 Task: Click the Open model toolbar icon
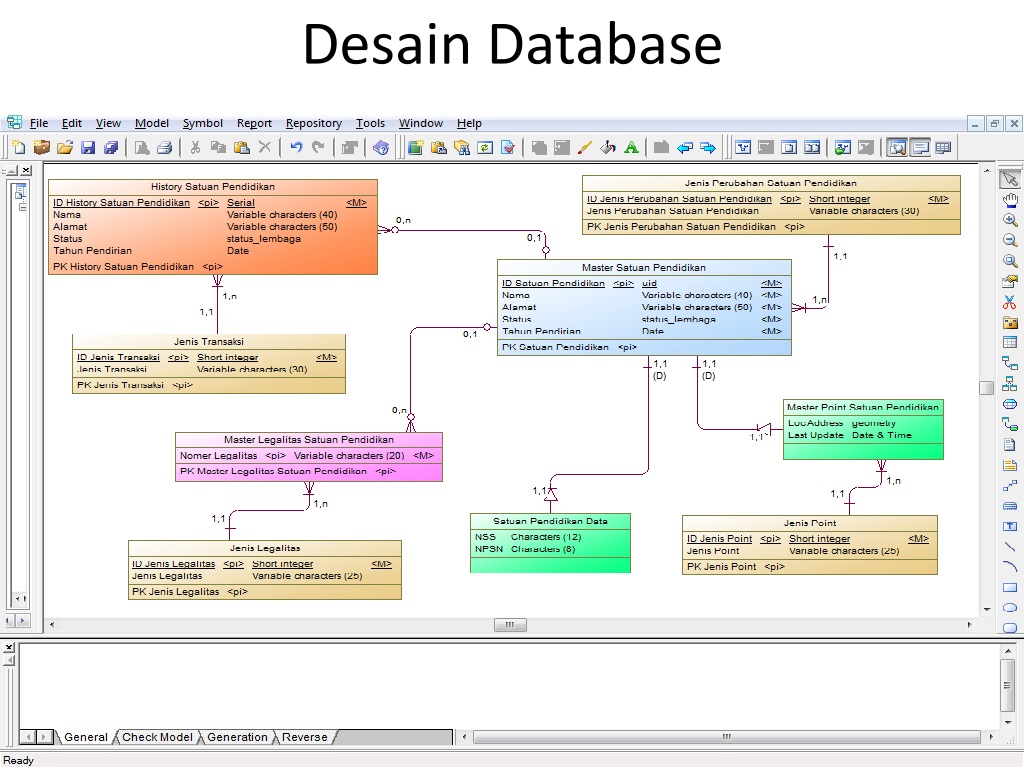[63, 147]
